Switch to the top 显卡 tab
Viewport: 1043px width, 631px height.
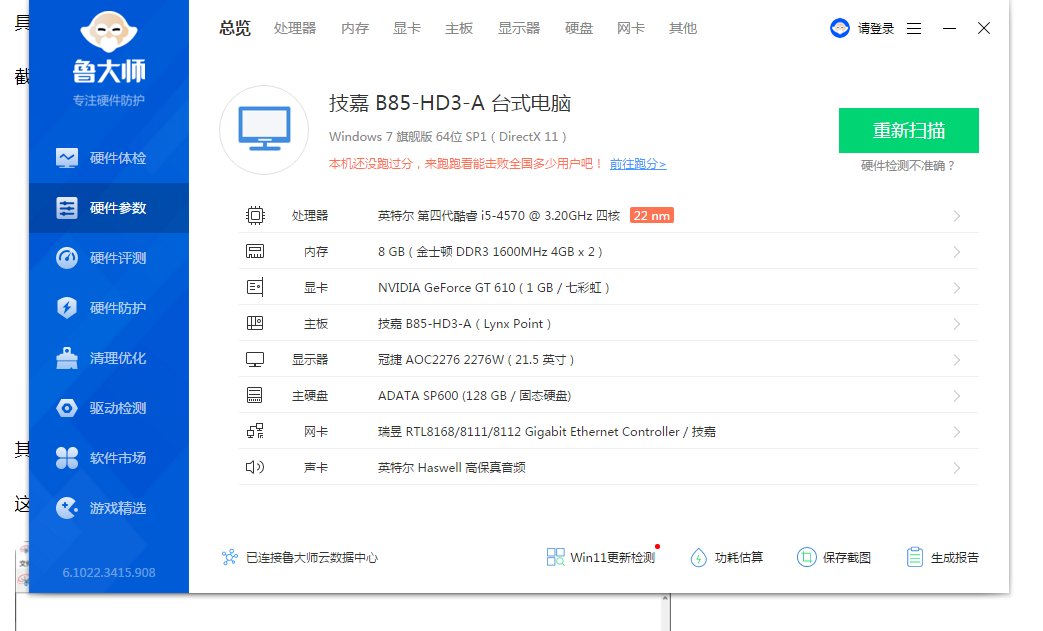(406, 28)
